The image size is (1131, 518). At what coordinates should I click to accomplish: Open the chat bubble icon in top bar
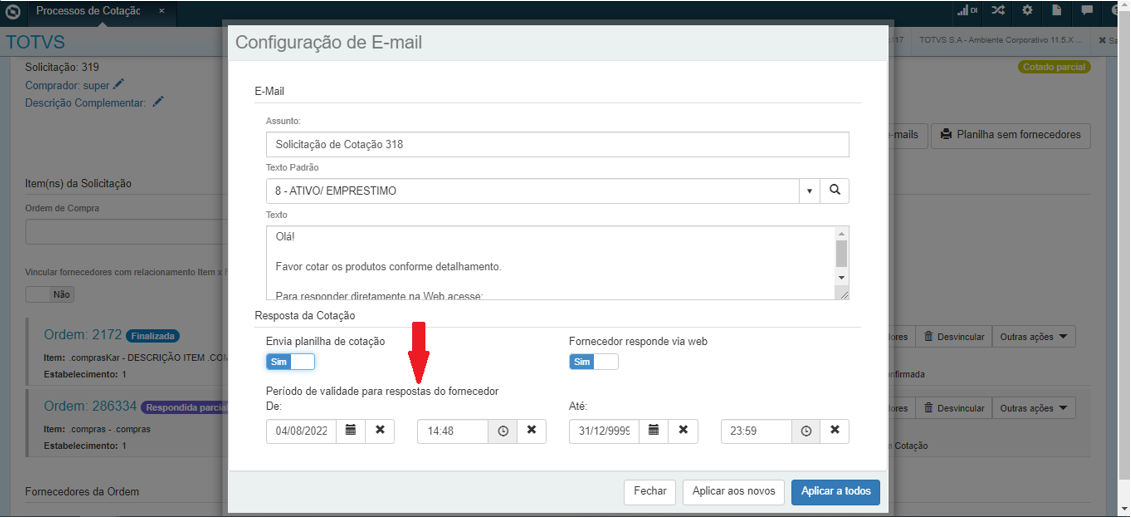click(x=1087, y=11)
